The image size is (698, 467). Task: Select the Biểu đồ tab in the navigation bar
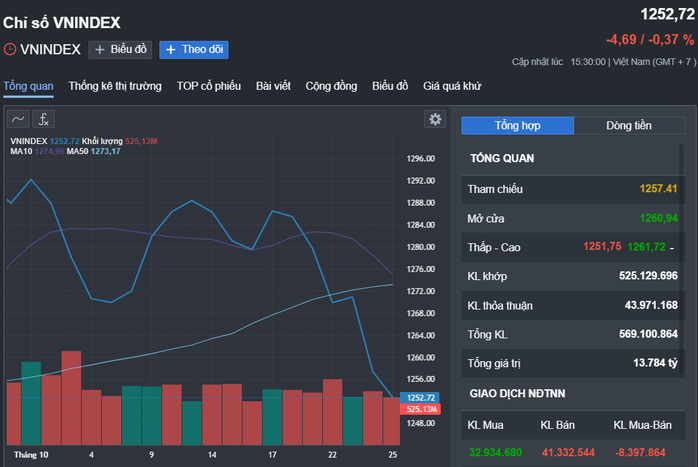tap(390, 86)
